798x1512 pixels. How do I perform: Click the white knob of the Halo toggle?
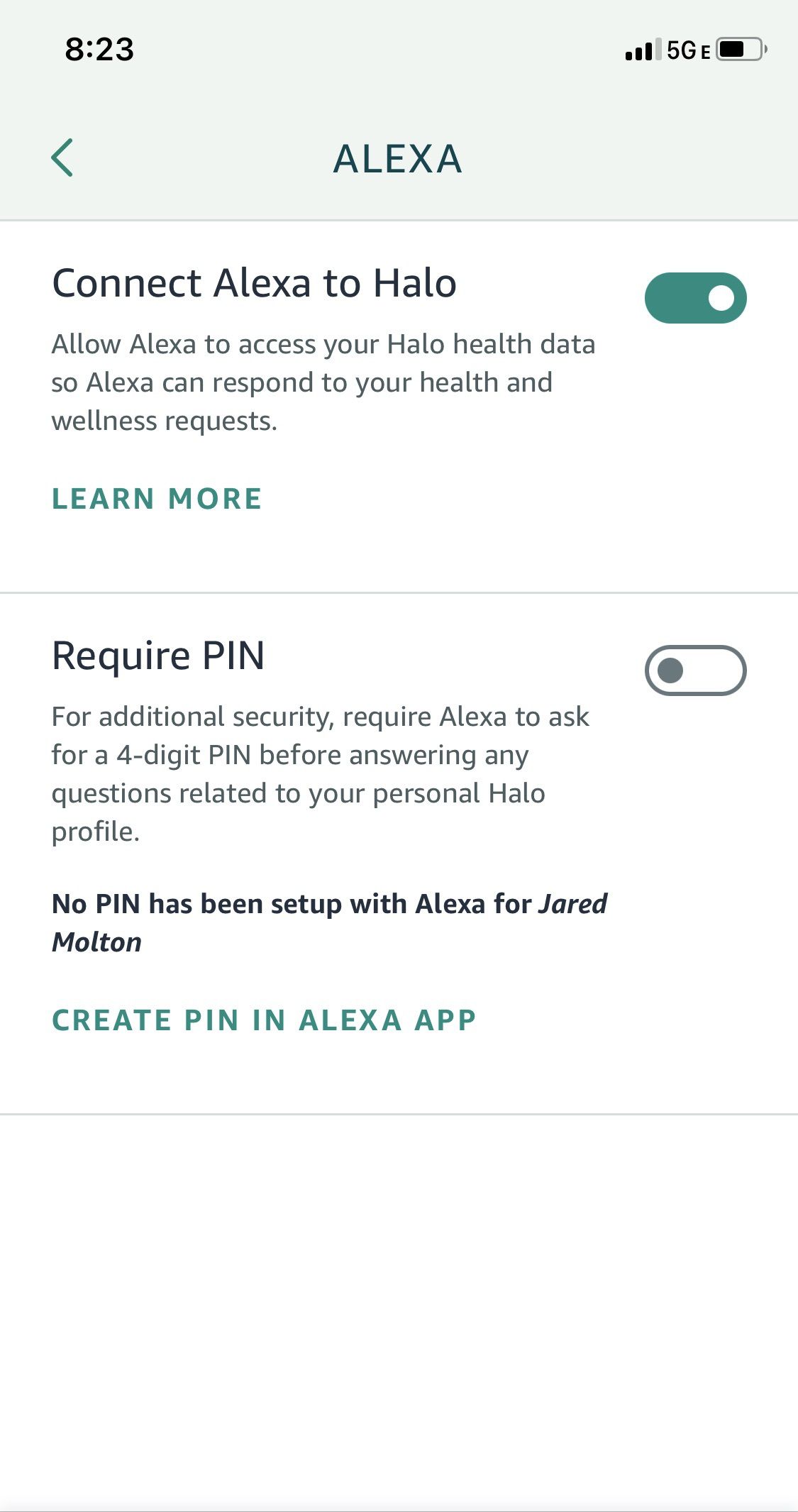pyautogui.click(x=721, y=298)
